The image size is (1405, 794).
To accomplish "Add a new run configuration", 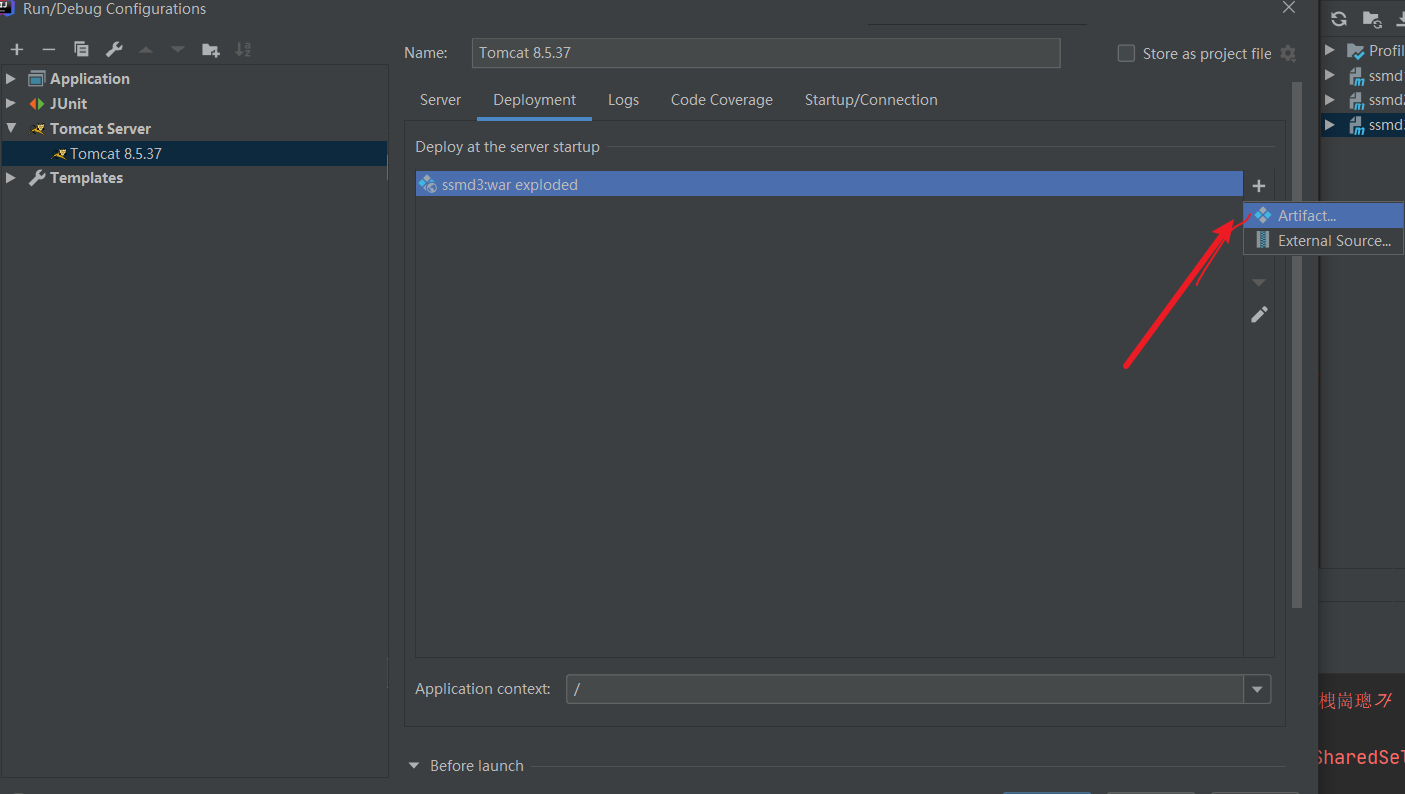I will tap(17, 49).
